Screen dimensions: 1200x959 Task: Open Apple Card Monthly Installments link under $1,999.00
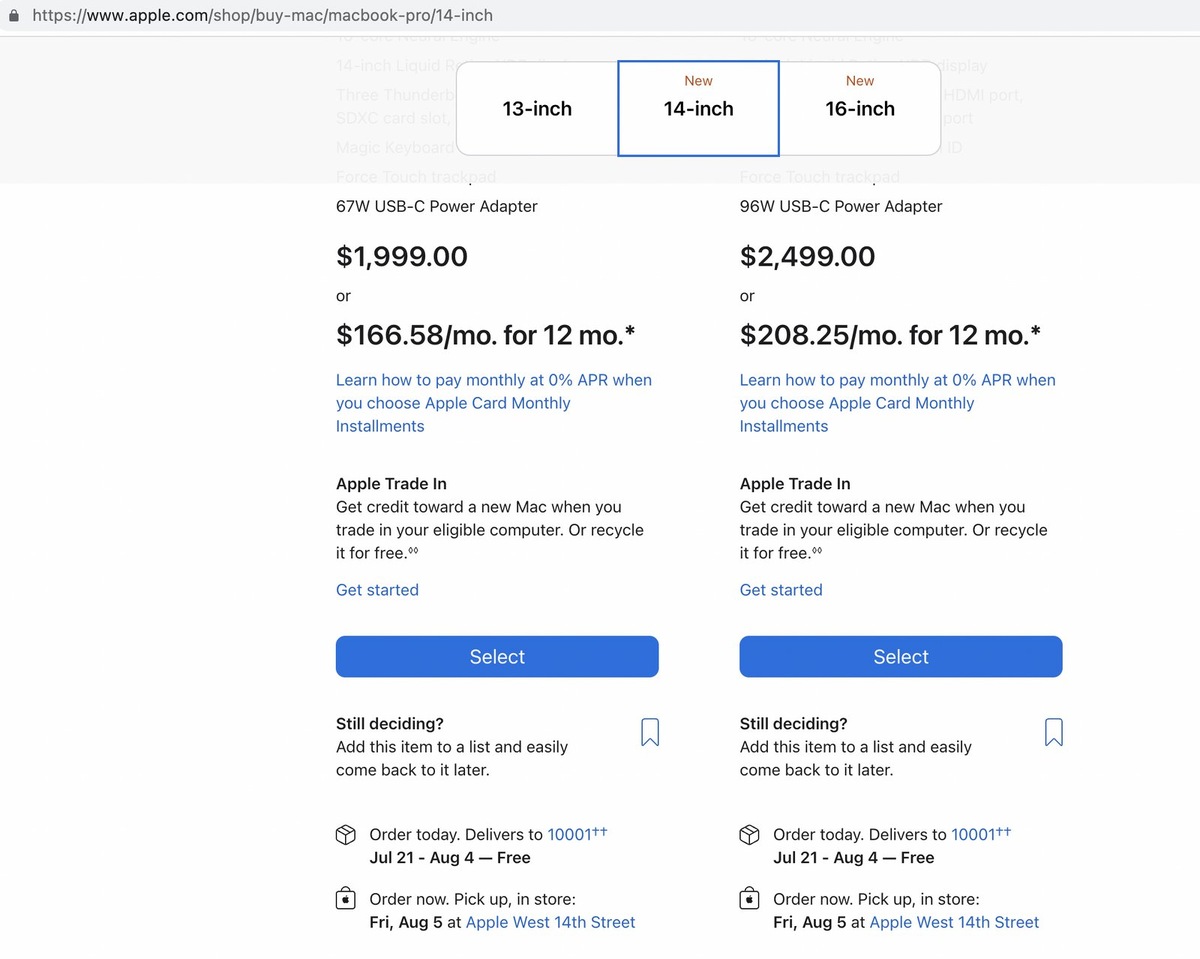click(494, 403)
